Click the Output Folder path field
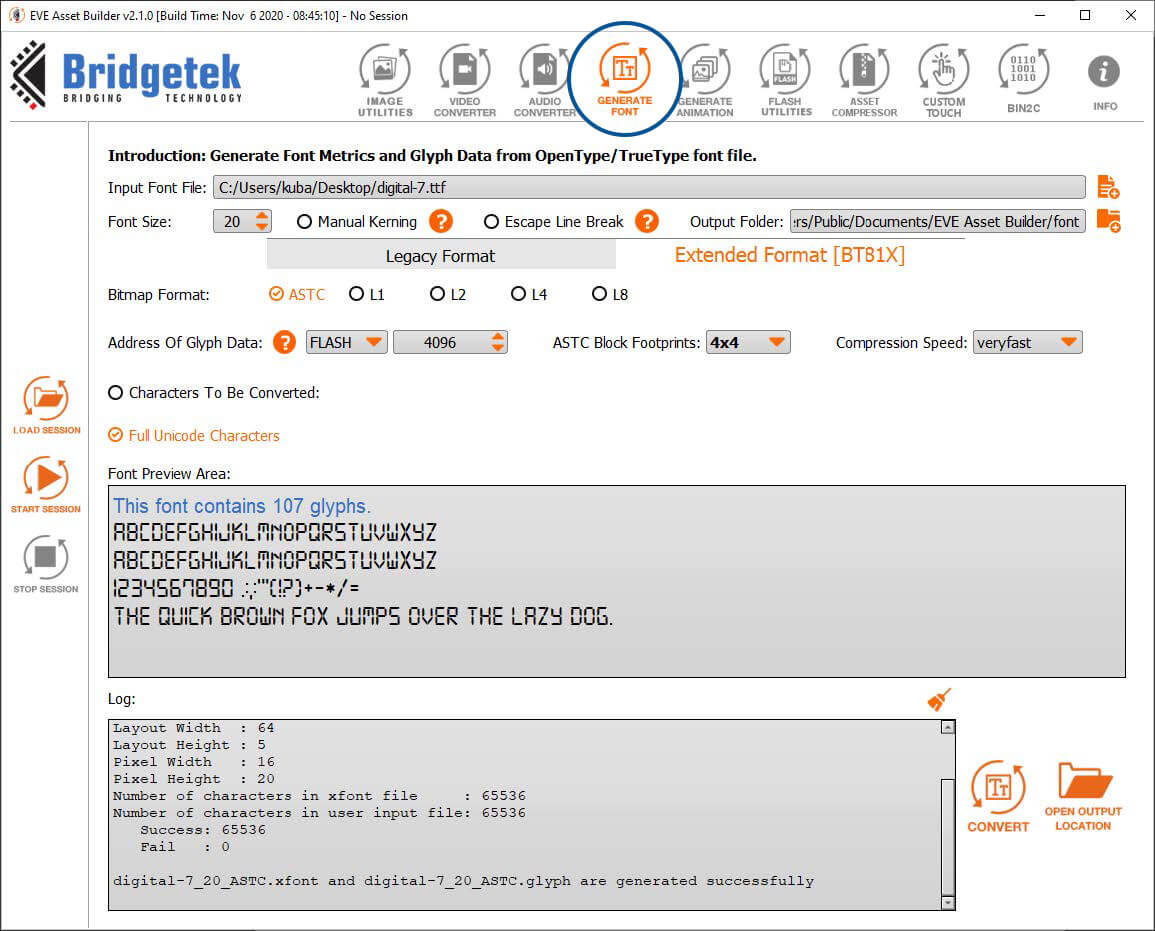This screenshot has height=931, width=1155. [x=938, y=221]
